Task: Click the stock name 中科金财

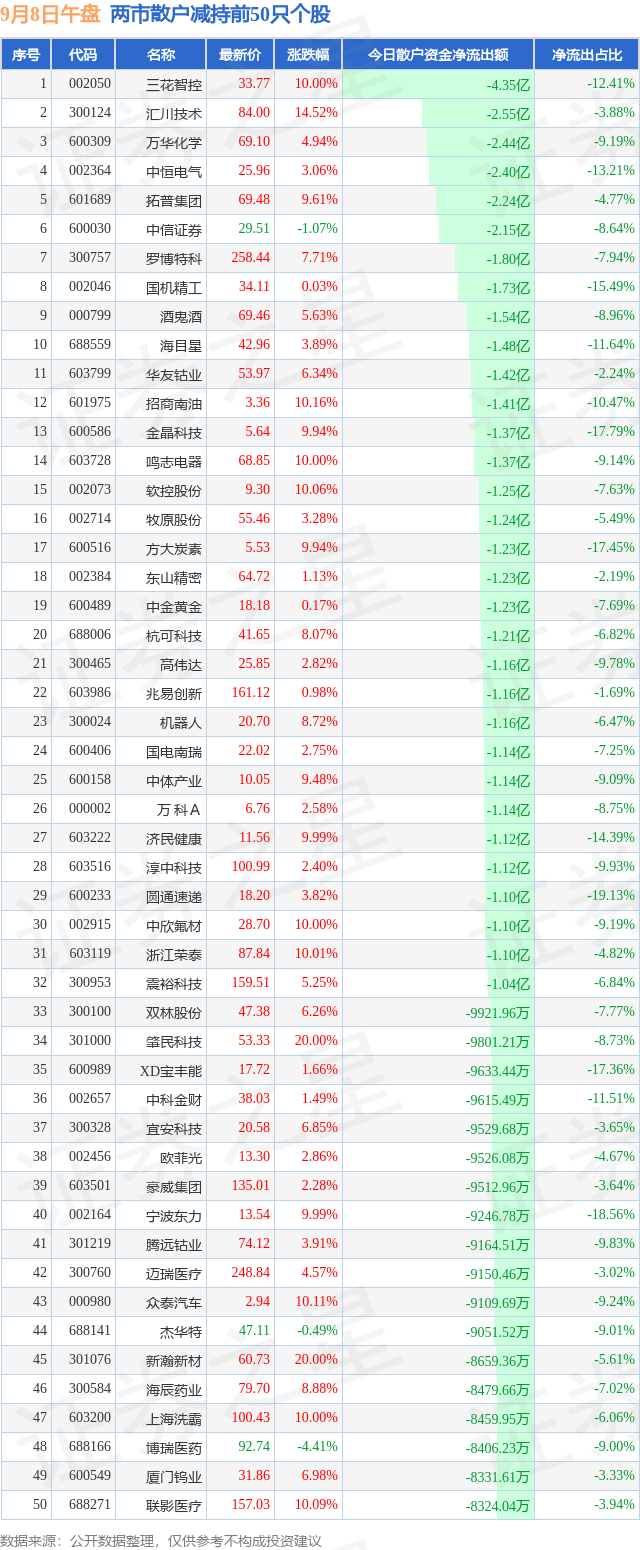Action: [174, 1099]
